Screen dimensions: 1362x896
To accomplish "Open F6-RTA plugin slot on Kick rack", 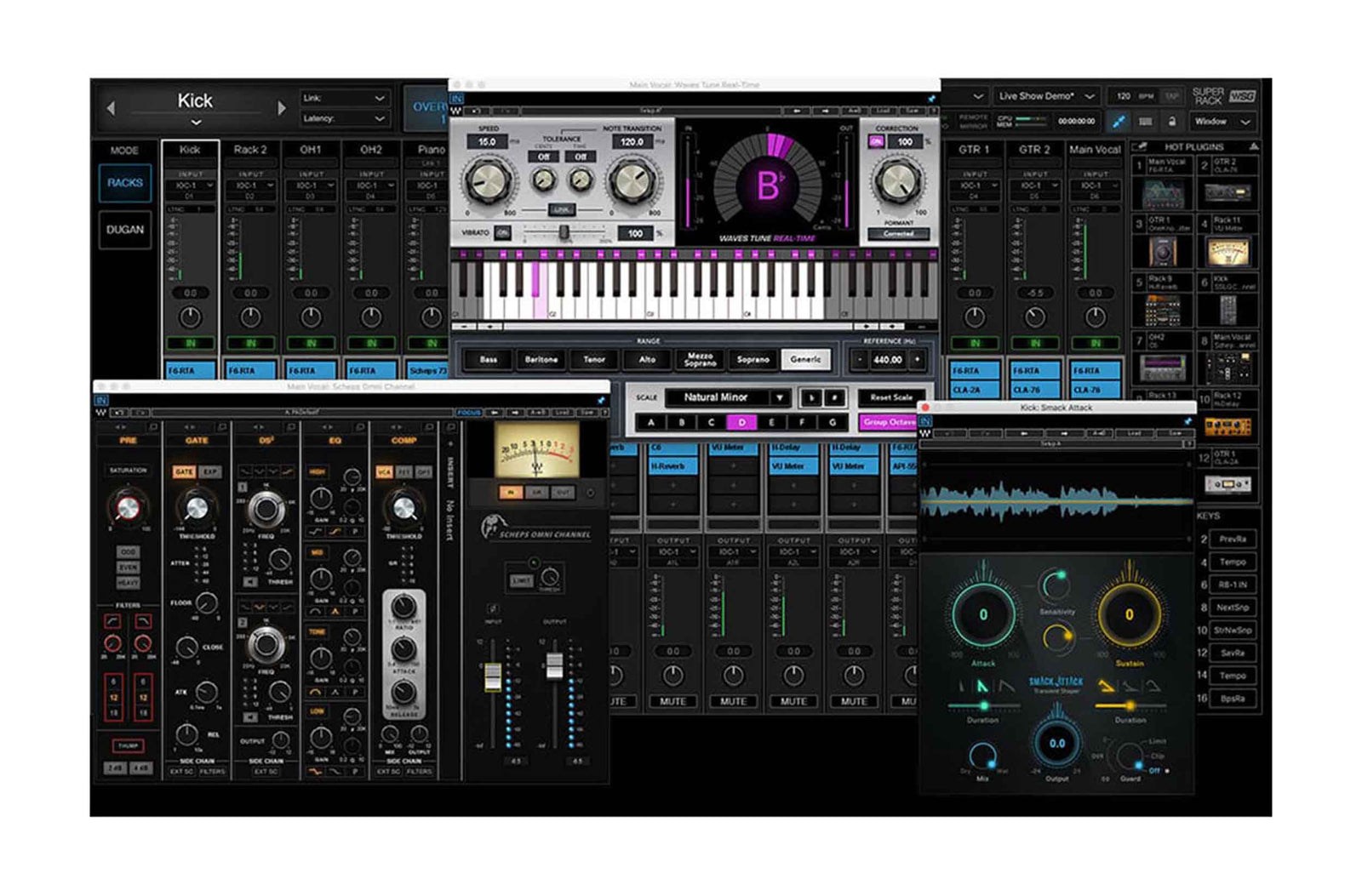I will tap(191, 371).
